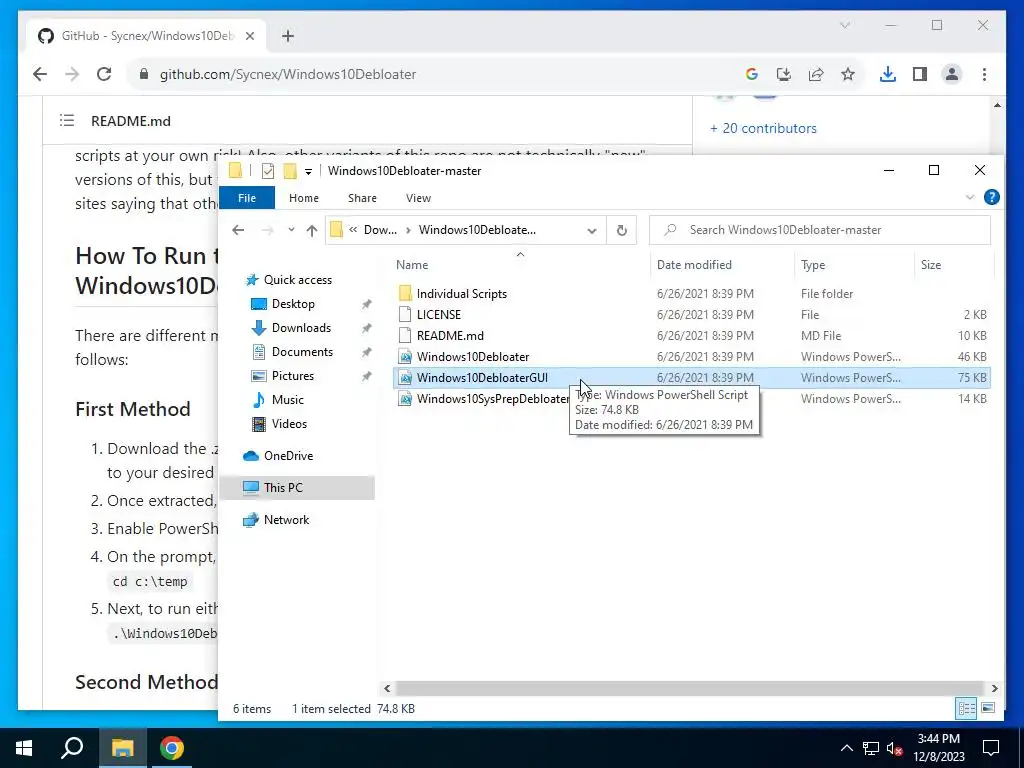This screenshot has height=768, width=1024.
Task: Click Chrome back navigation arrow
Action: 40,74
